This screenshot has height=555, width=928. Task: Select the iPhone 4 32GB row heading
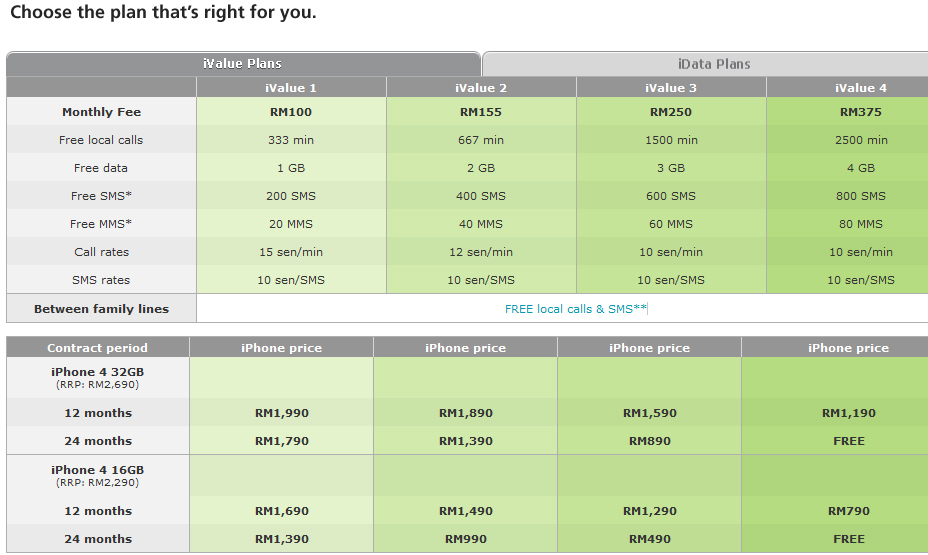pyautogui.click(x=98, y=377)
